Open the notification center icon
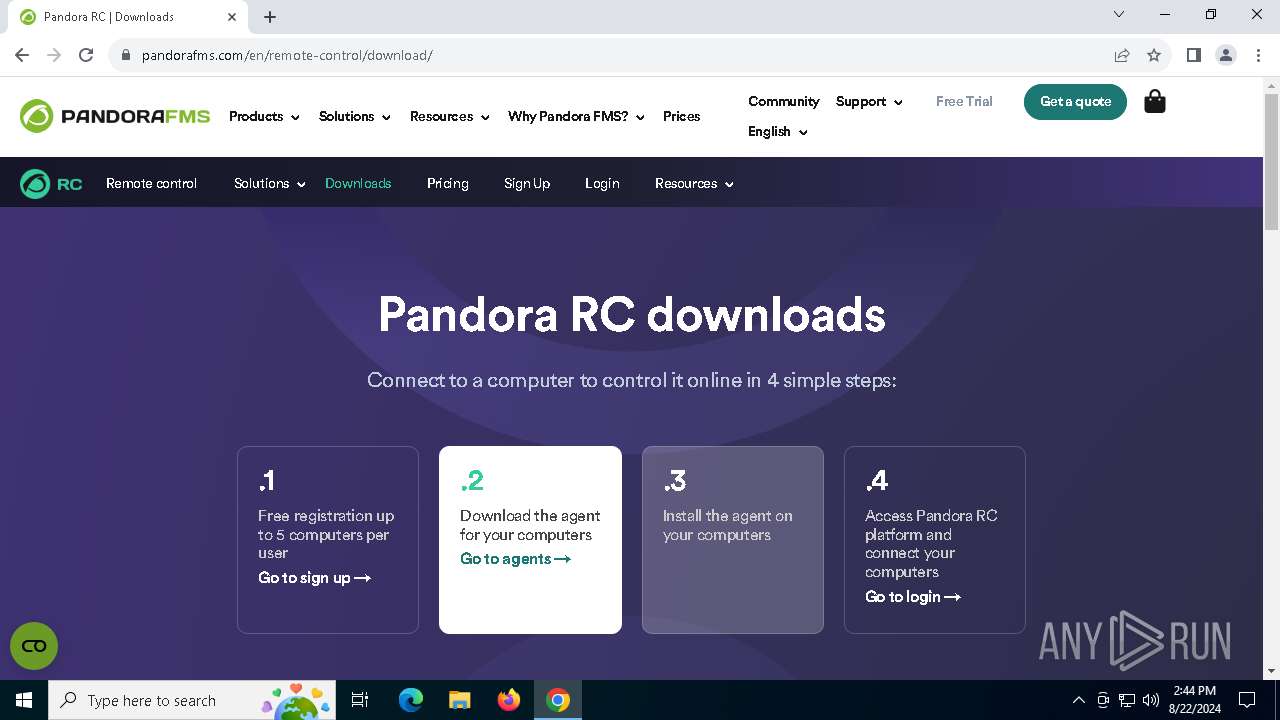 coord(1247,700)
